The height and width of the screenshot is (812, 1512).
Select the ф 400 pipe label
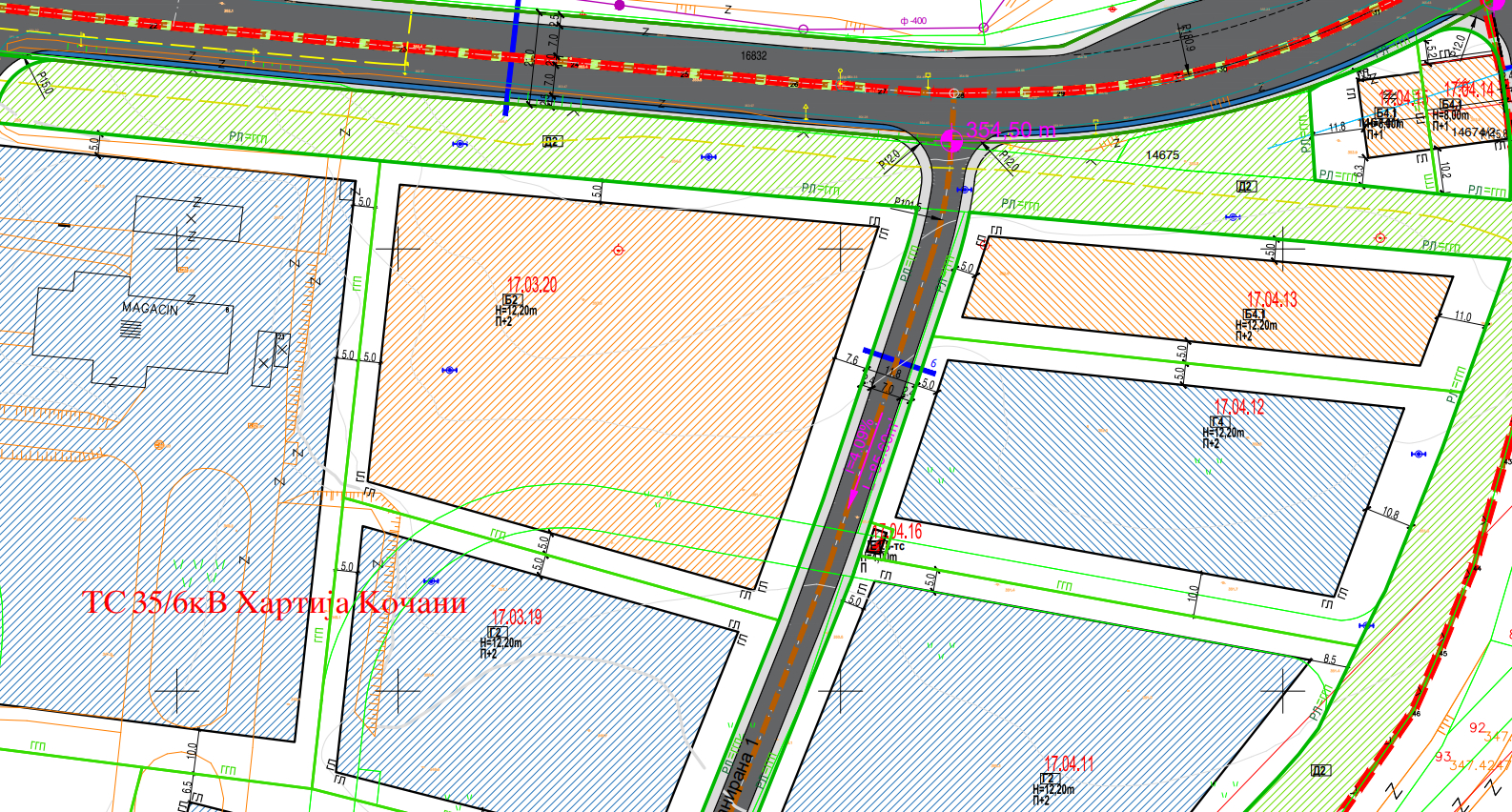coord(913,21)
